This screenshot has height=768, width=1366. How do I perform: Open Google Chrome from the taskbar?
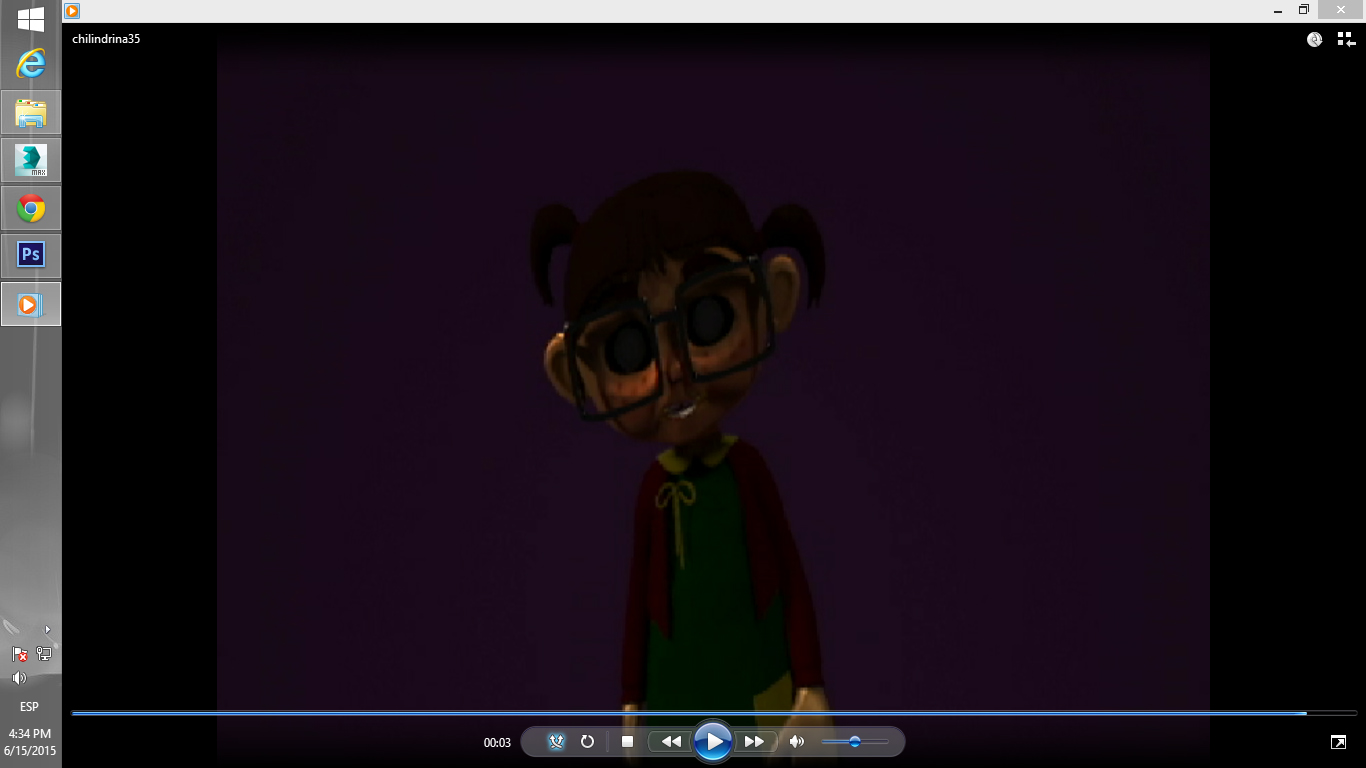click(31, 208)
